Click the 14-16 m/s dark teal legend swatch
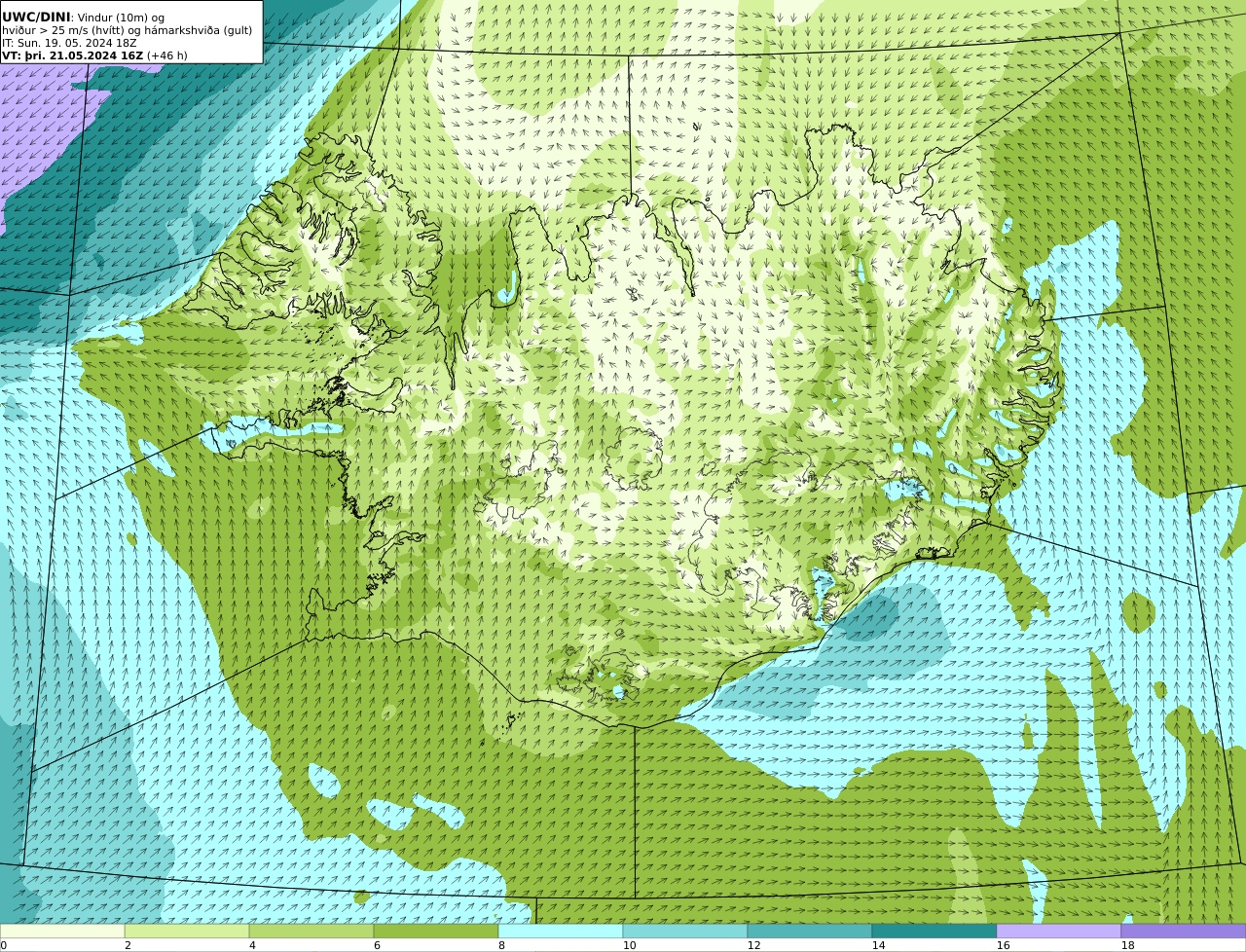The image size is (1246, 952). pyautogui.click(x=934, y=931)
